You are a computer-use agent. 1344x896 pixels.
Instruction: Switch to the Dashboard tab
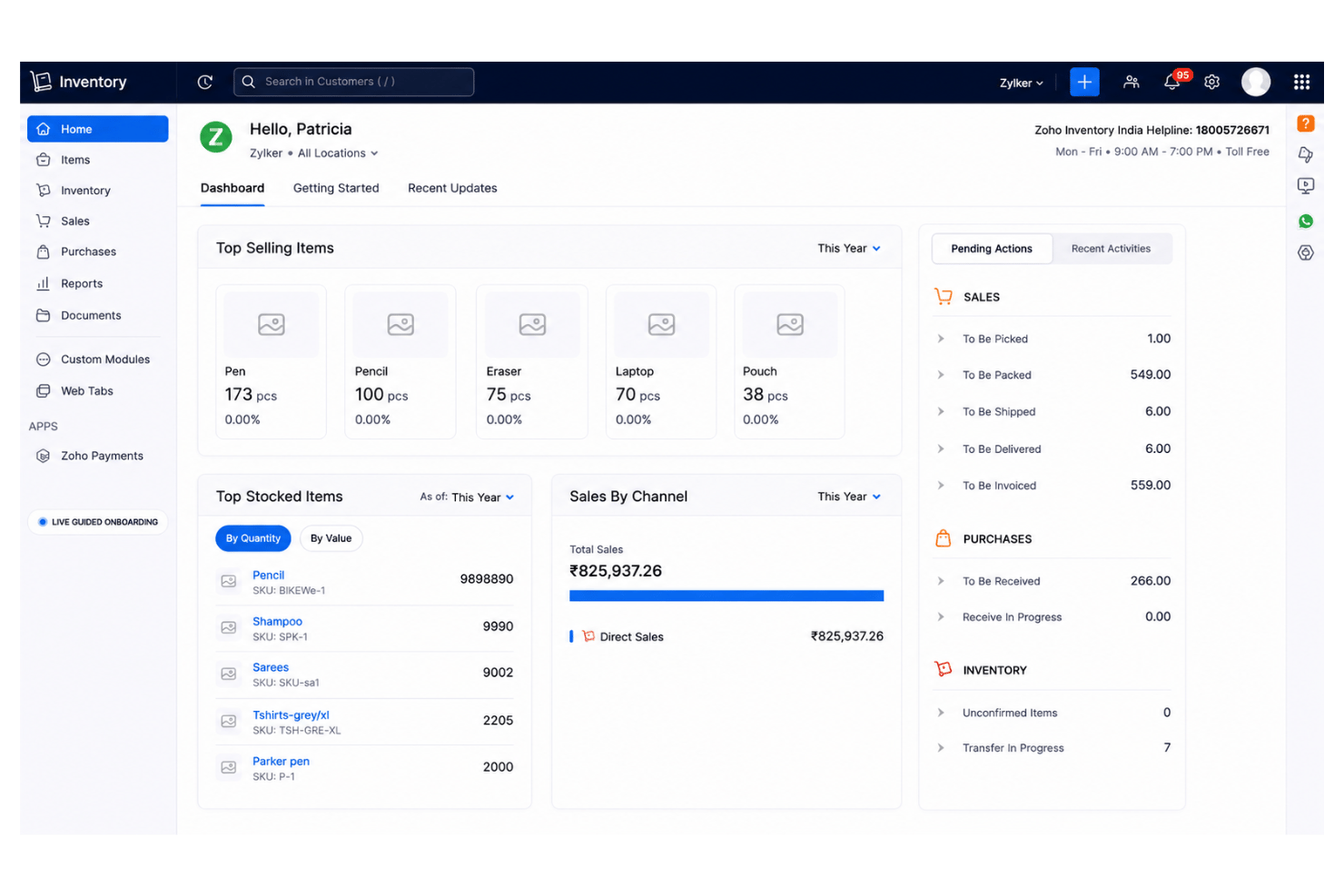pyautogui.click(x=232, y=188)
